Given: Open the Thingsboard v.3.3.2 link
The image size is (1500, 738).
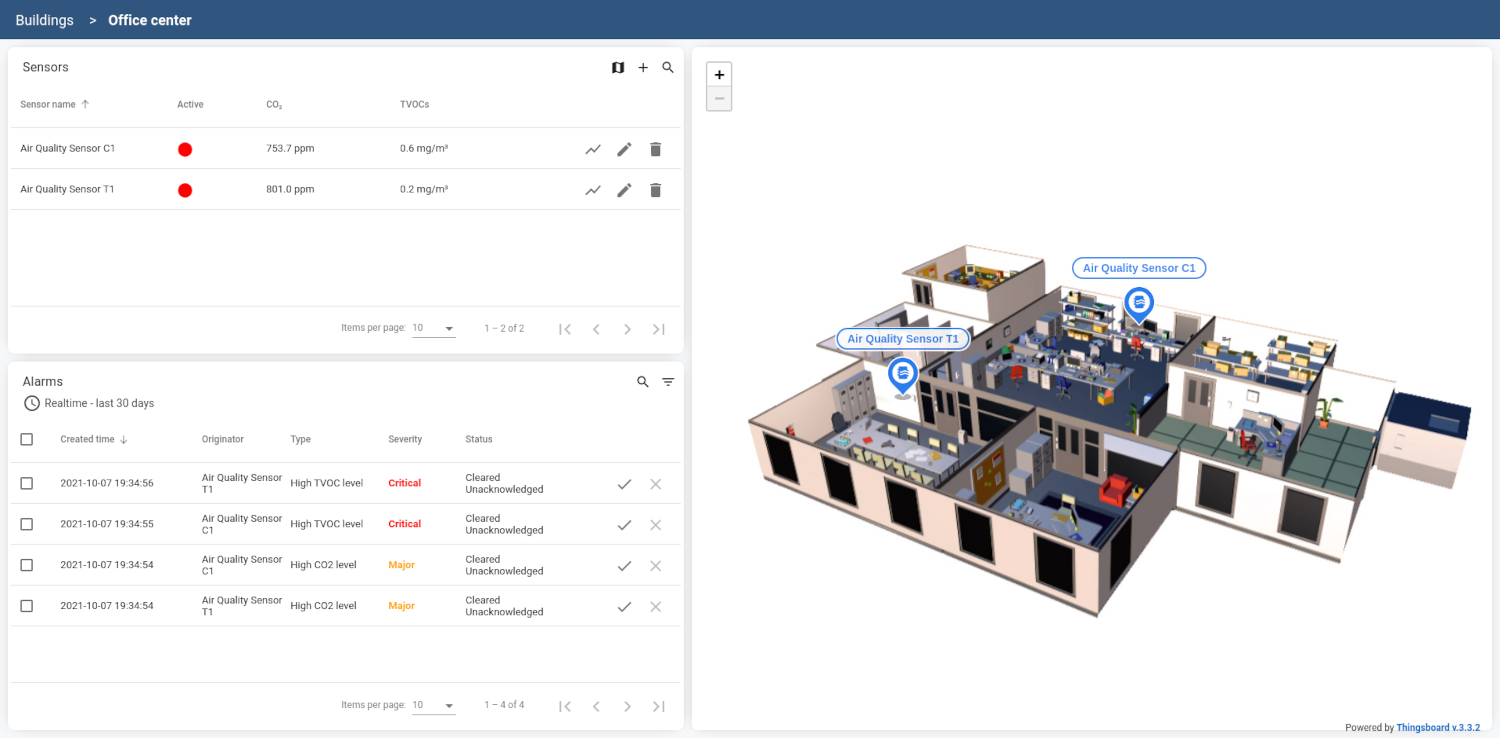Looking at the screenshot, I should 1437,728.
